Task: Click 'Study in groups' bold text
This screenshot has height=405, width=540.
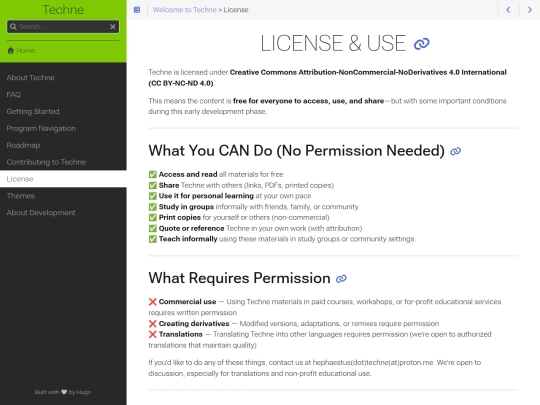Action: [x=186, y=207]
